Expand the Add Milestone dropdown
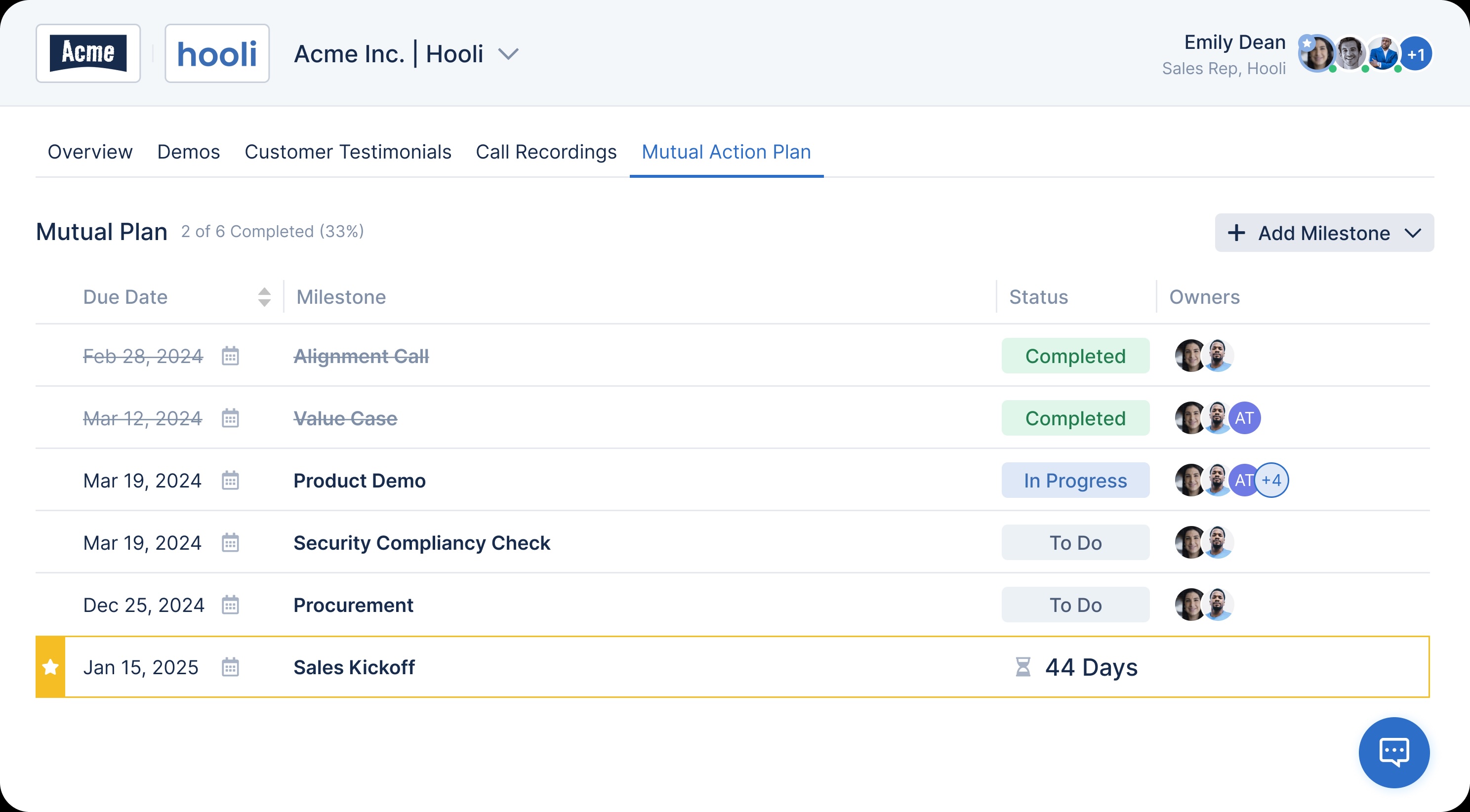This screenshot has width=1470, height=812. click(1416, 233)
